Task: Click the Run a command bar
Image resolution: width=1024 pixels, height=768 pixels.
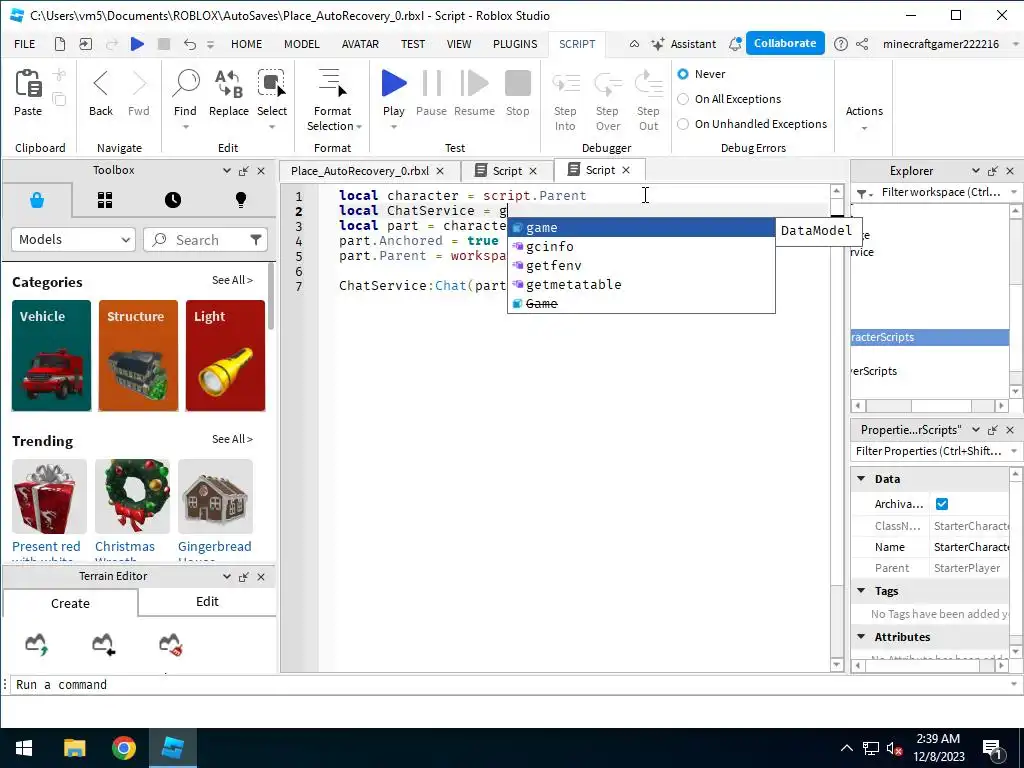Action: (509, 684)
